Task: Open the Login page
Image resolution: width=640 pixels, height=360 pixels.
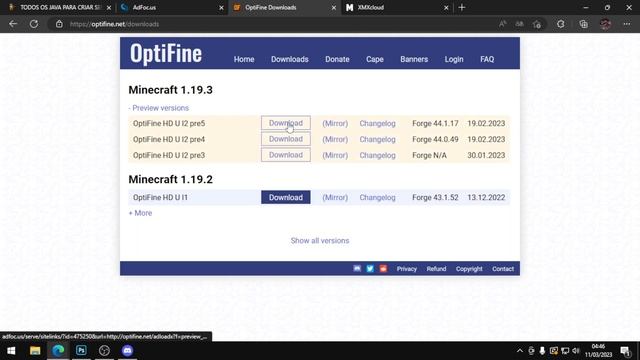Action: (454, 59)
